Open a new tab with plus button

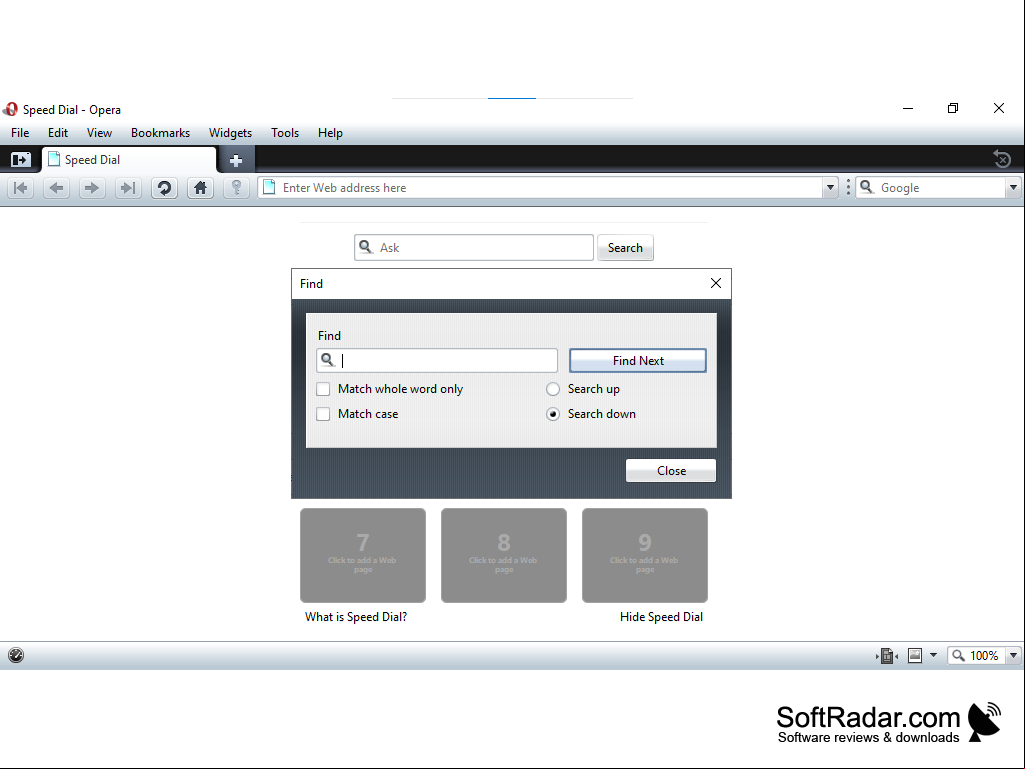[236, 160]
